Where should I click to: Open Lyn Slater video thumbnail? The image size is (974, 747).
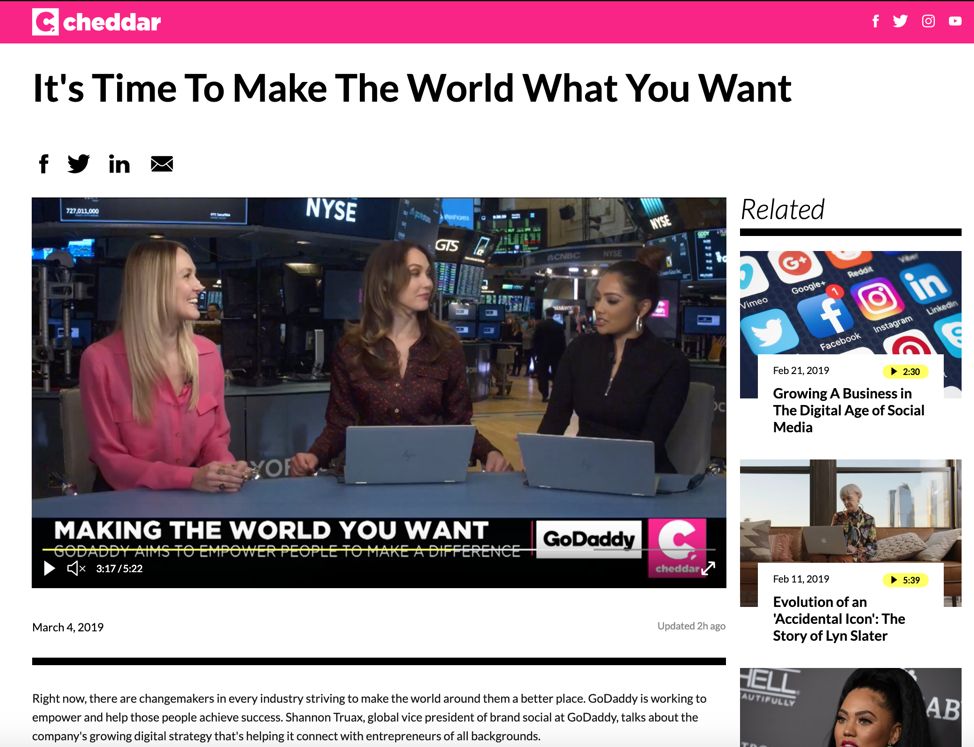(x=850, y=512)
